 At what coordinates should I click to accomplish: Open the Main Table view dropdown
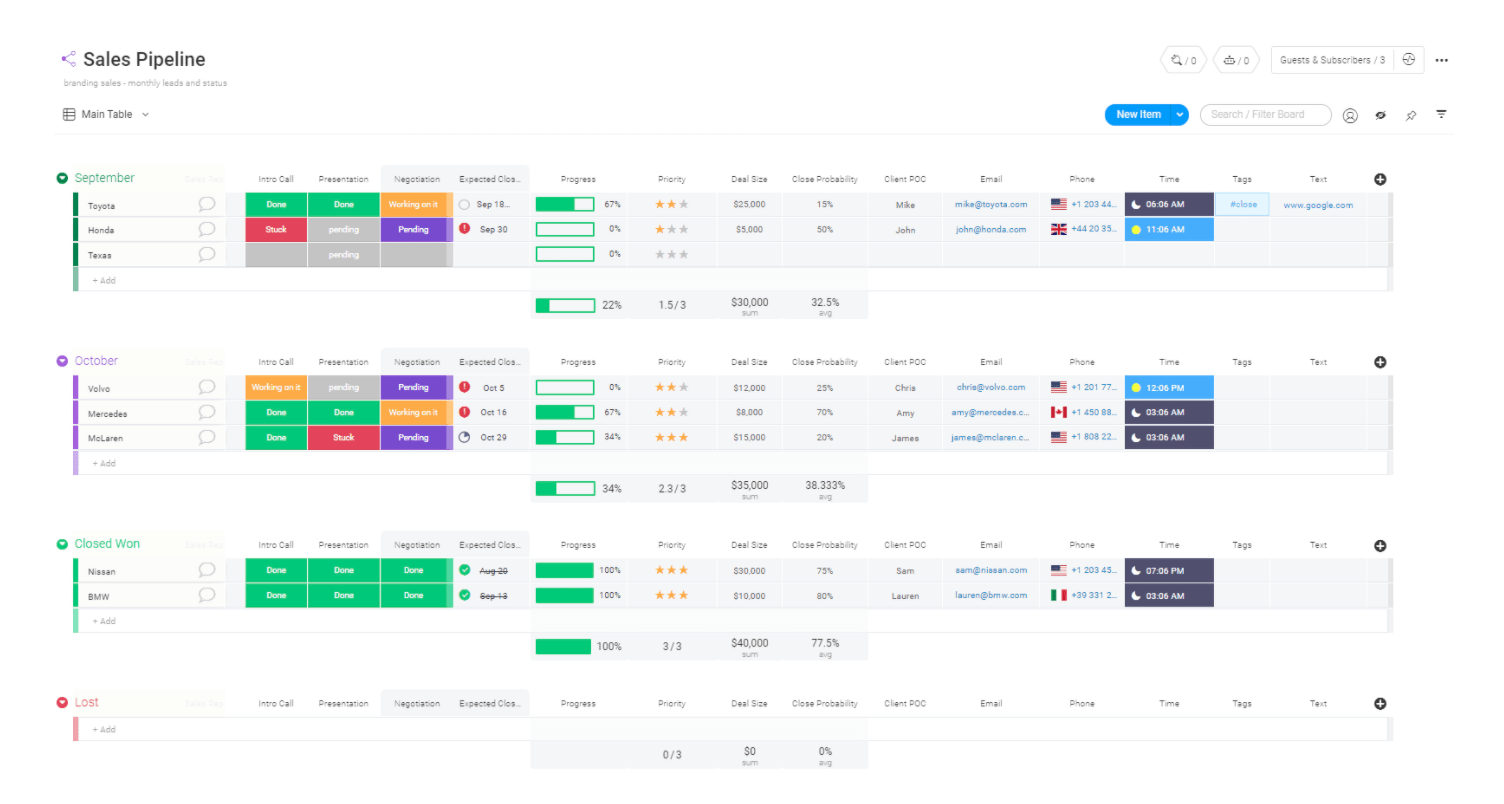[145, 114]
